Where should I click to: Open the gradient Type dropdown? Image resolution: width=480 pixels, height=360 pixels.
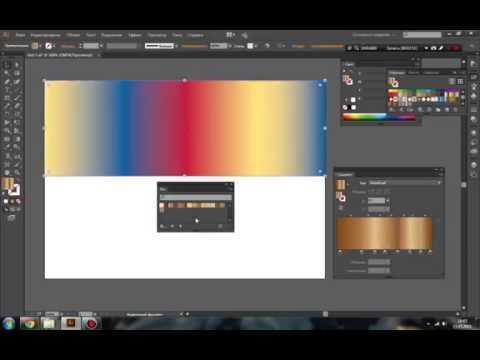[x=405, y=183]
